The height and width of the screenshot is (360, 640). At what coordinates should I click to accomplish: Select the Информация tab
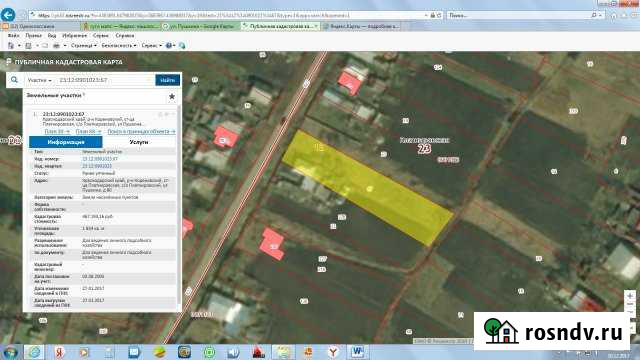[x=66, y=142]
